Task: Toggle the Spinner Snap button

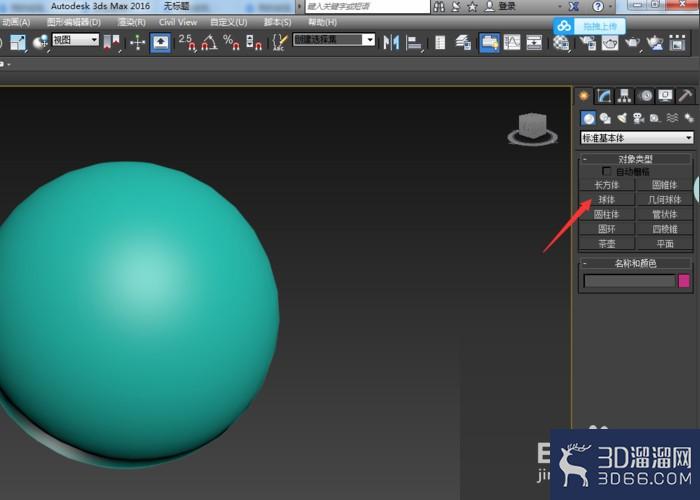Action: (x=254, y=42)
